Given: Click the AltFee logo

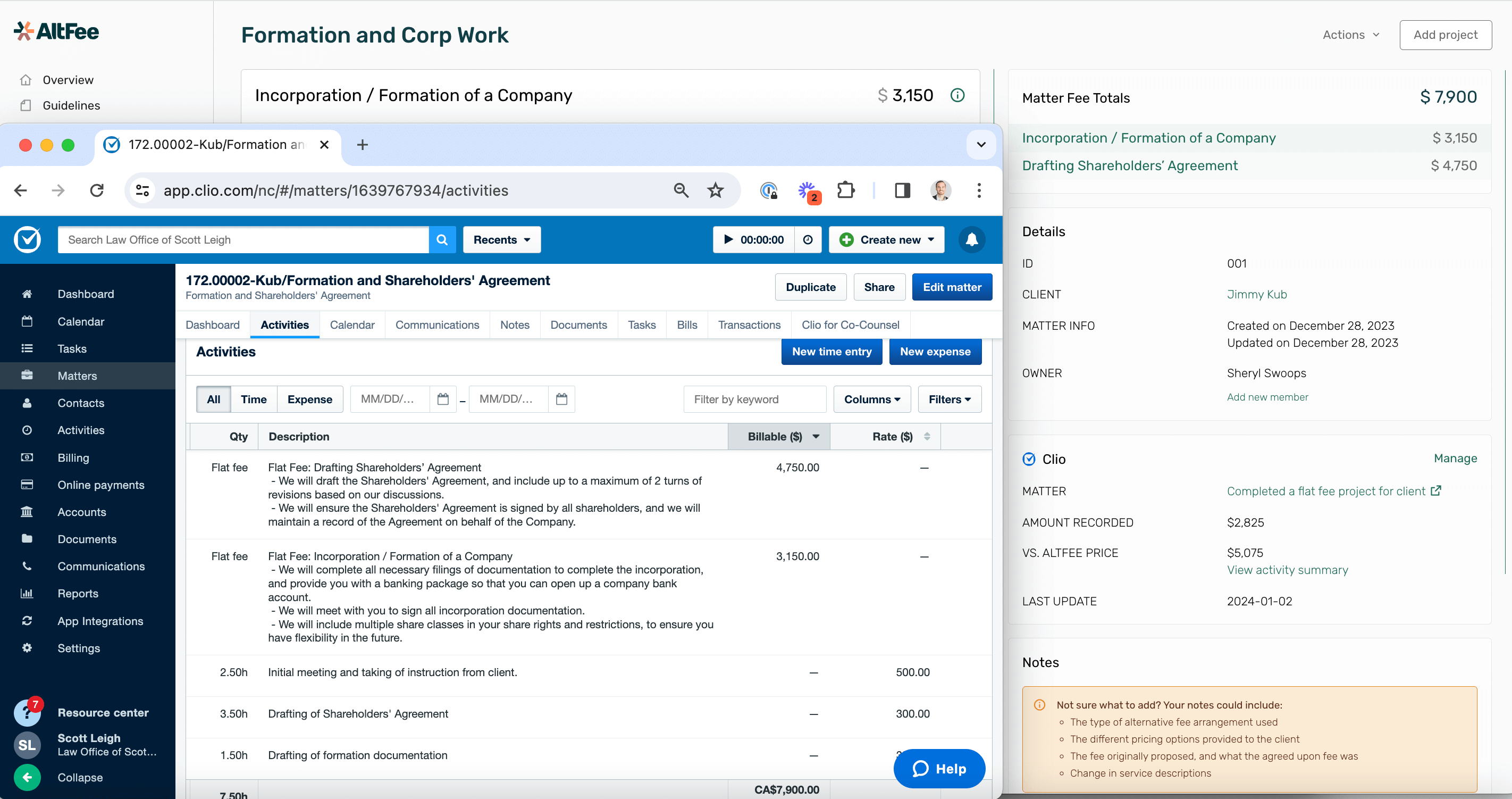Looking at the screenshot, I should coord(56,32).
